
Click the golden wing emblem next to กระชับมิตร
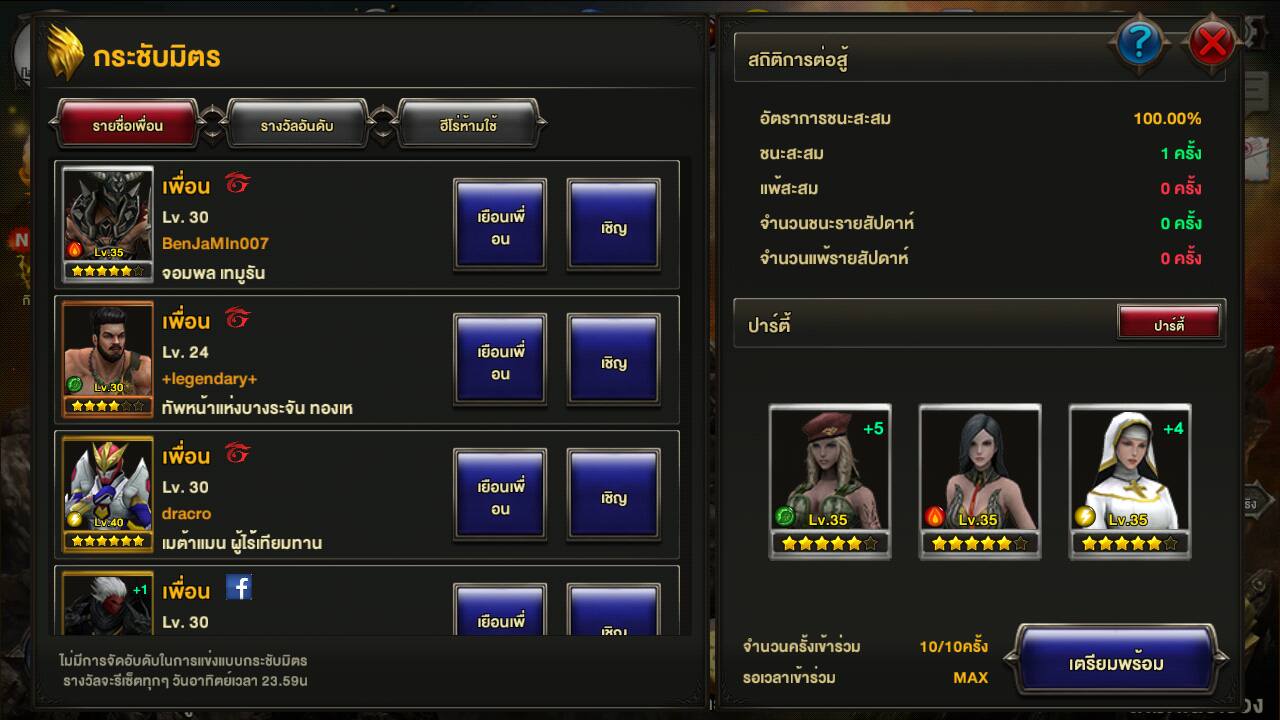[x=66, y=53]
